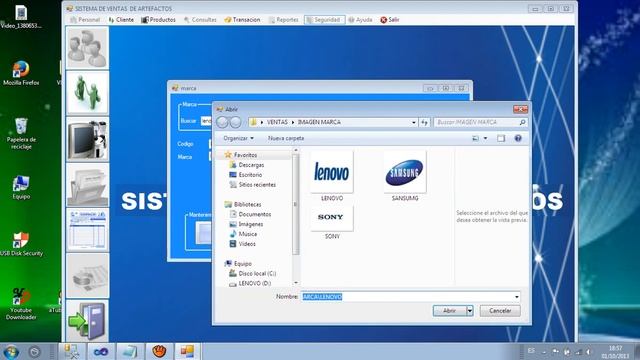Open the Reportes menu

tap(284, 20)
